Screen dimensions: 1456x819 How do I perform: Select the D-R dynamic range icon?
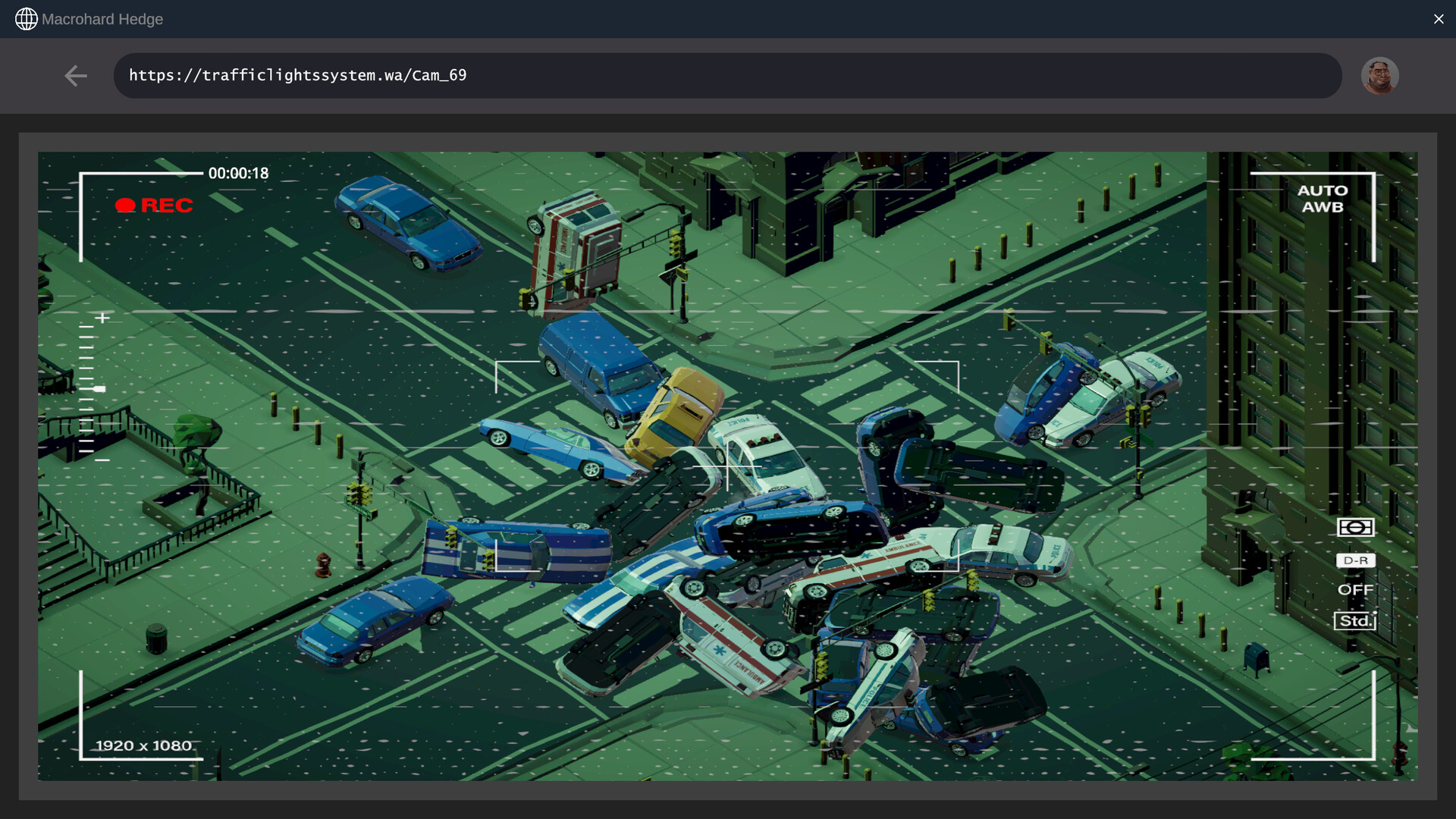1357,560
